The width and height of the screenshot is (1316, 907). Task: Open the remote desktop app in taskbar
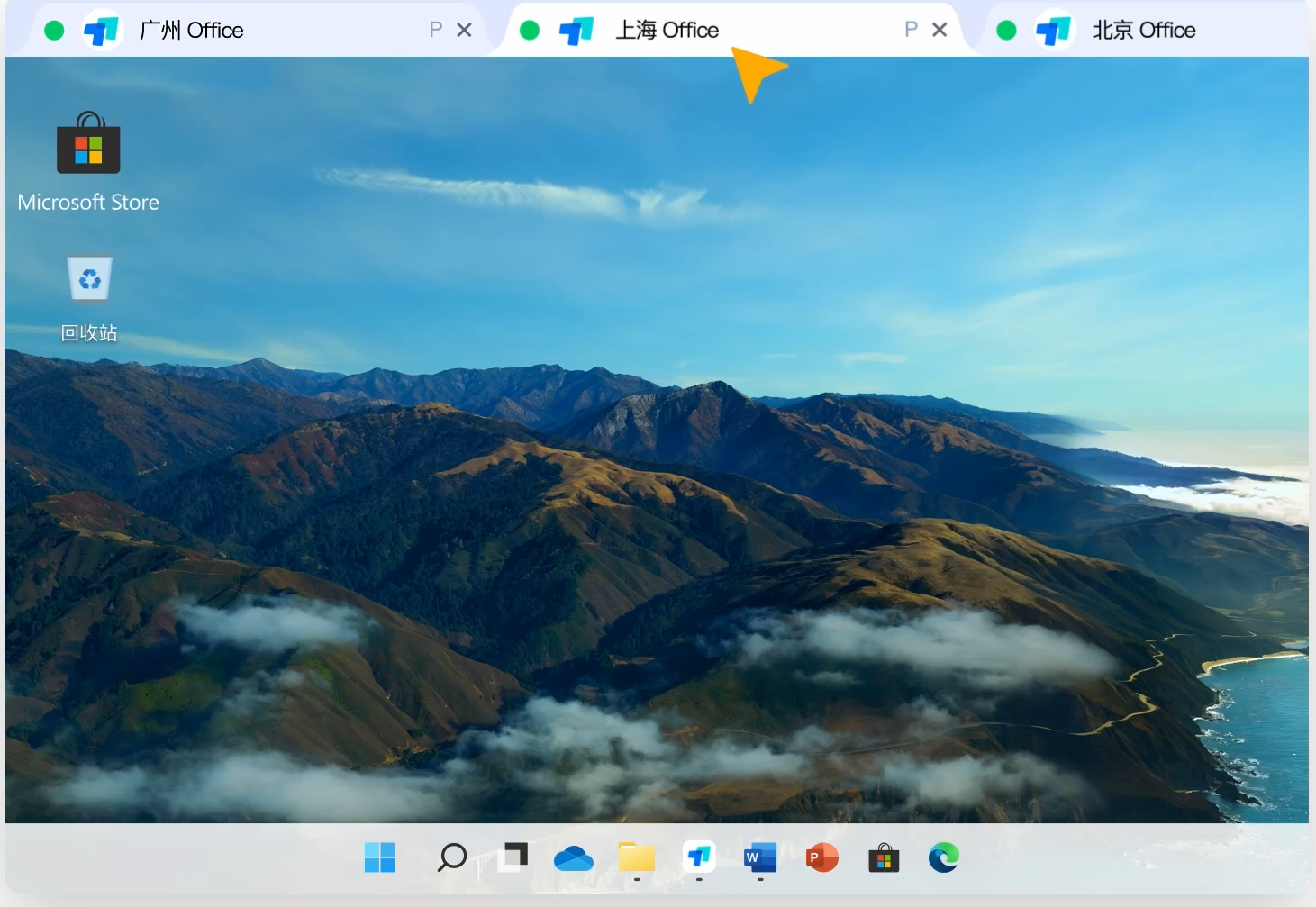(699, 857)
